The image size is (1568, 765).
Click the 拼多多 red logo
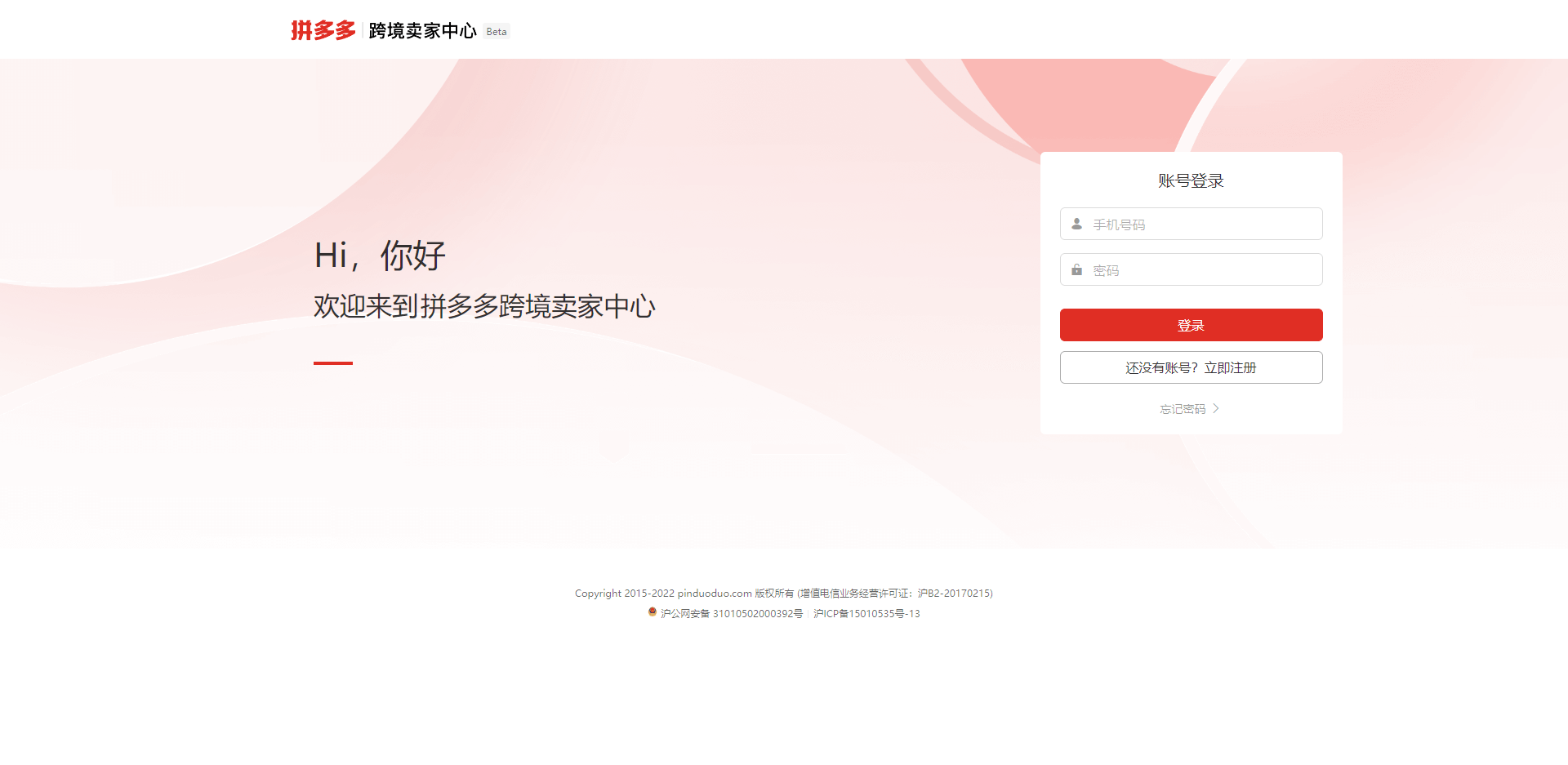tap(323, 30)
